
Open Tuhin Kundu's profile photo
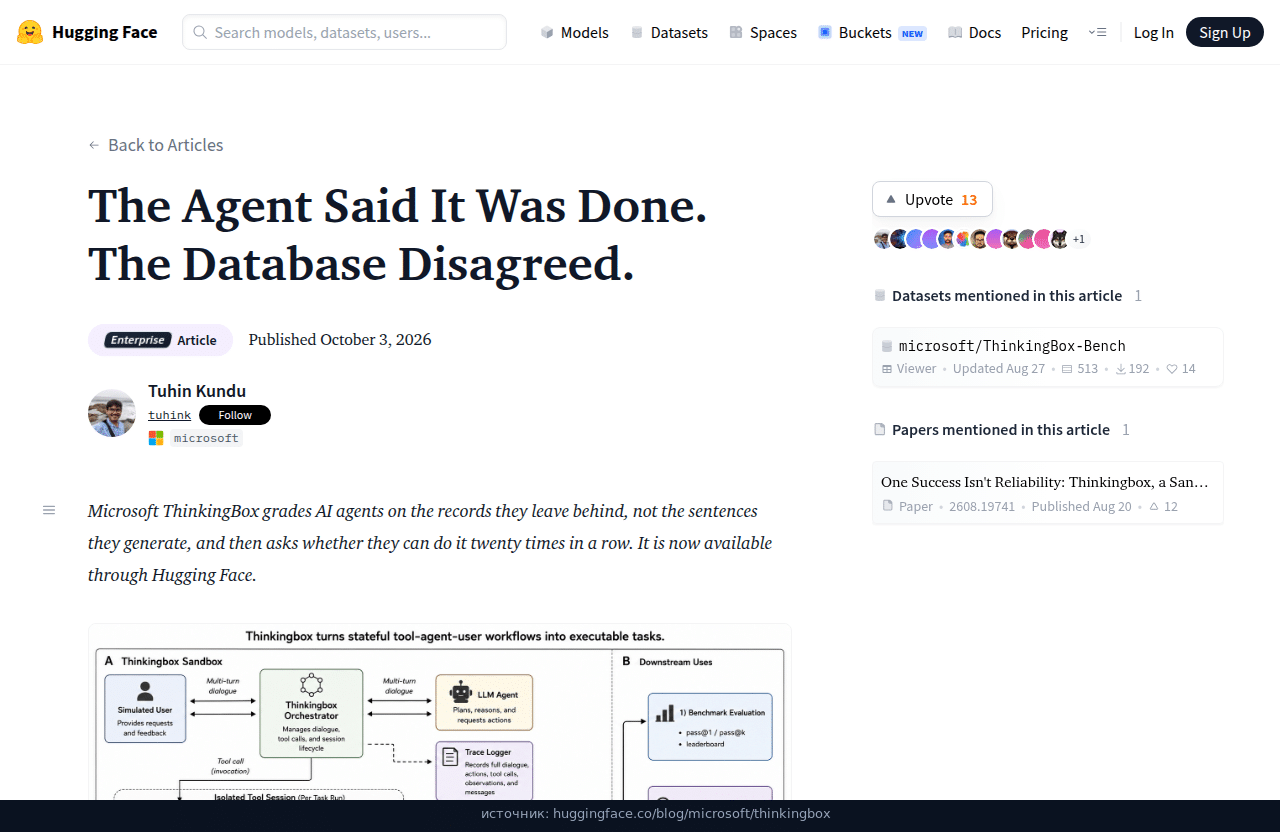[112, 413]
